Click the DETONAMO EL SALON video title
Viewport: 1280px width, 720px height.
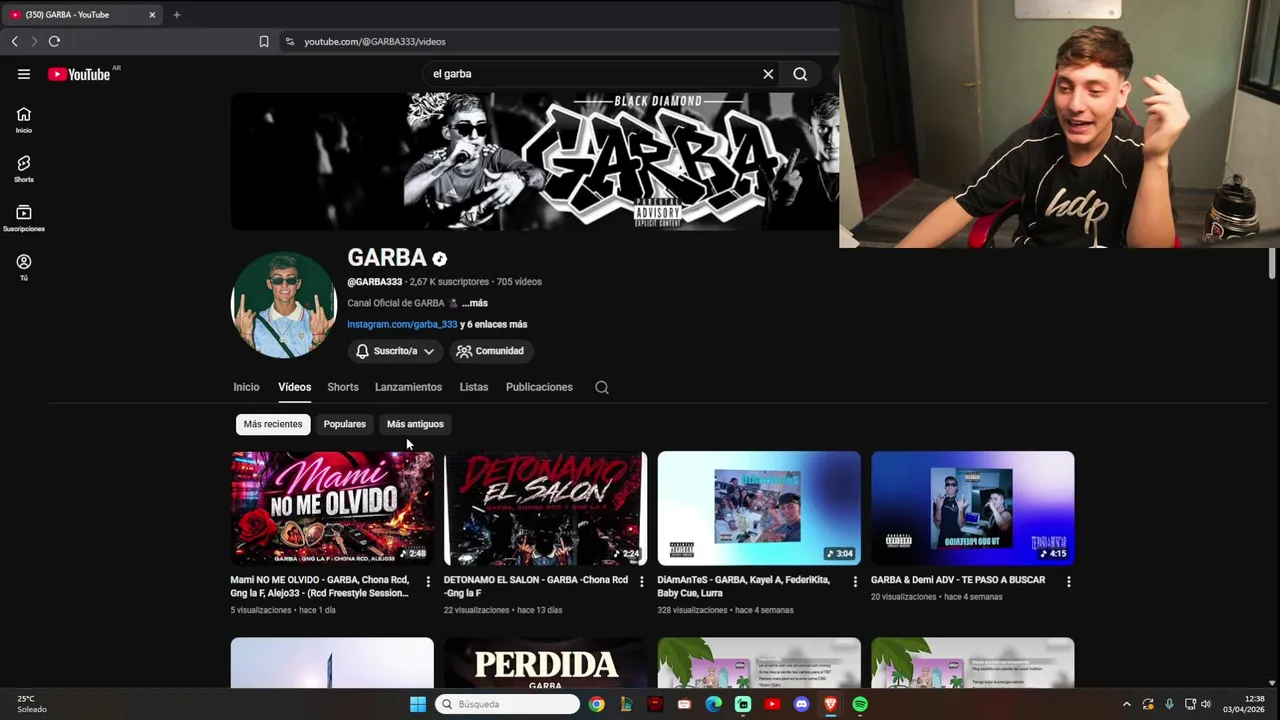(536, 586)
